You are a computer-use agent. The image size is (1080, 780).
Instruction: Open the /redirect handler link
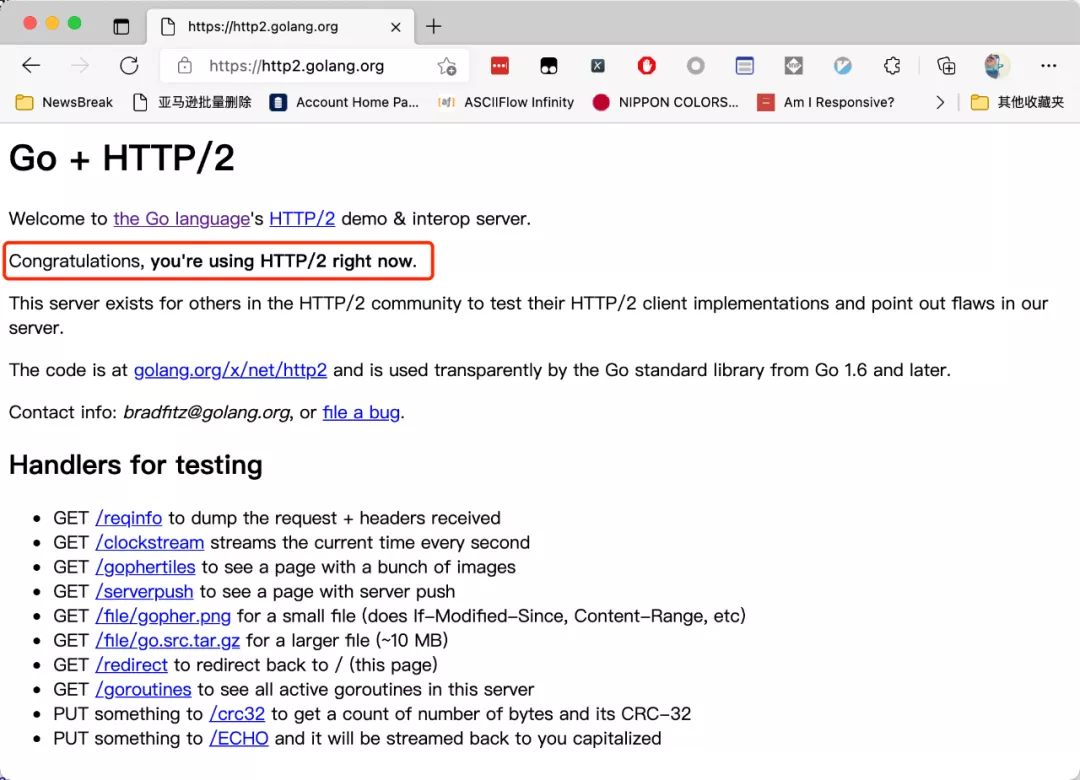132,665
